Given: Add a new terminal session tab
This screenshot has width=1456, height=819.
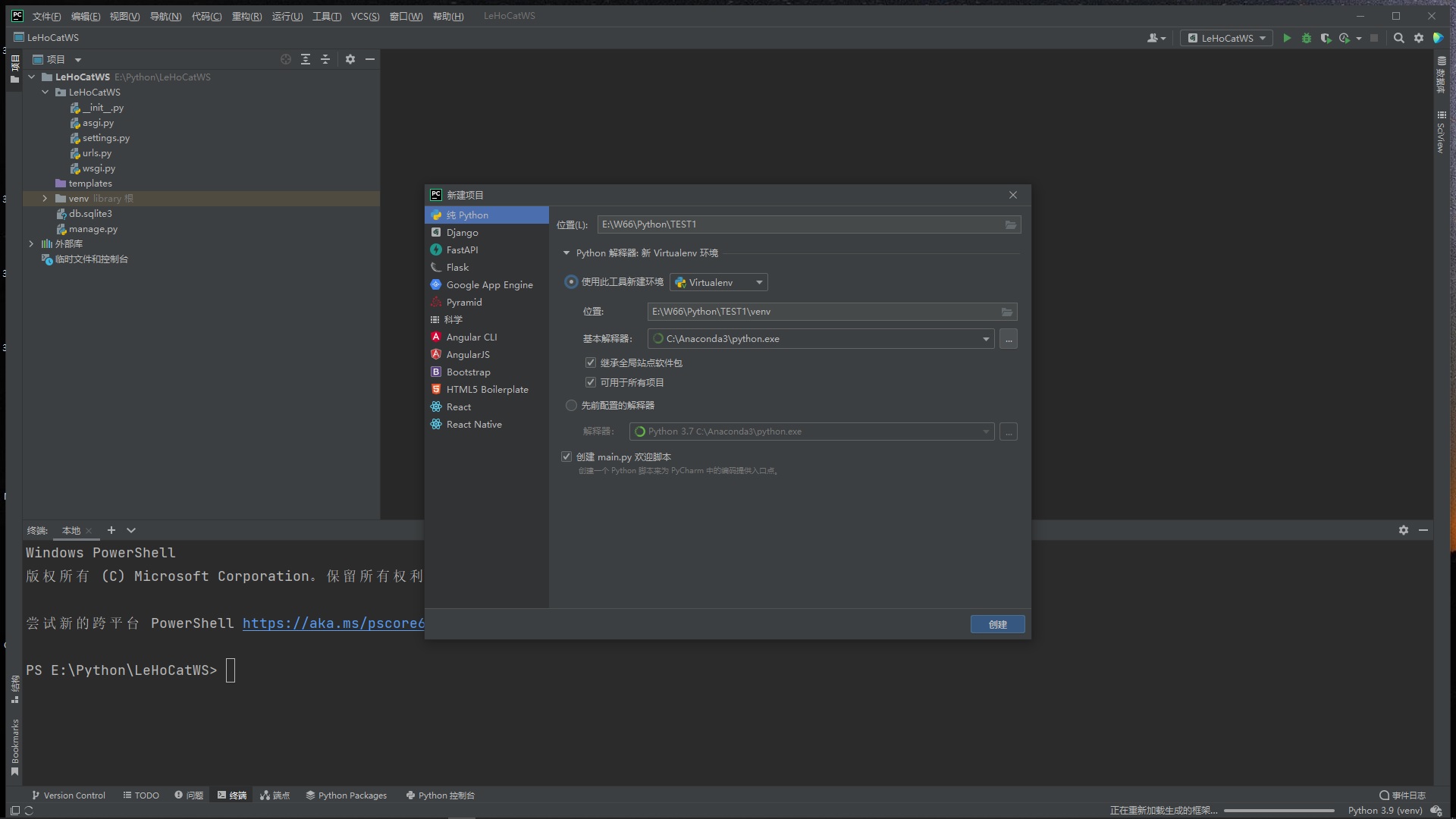Looking at the screenshot, I should (111, 530).
